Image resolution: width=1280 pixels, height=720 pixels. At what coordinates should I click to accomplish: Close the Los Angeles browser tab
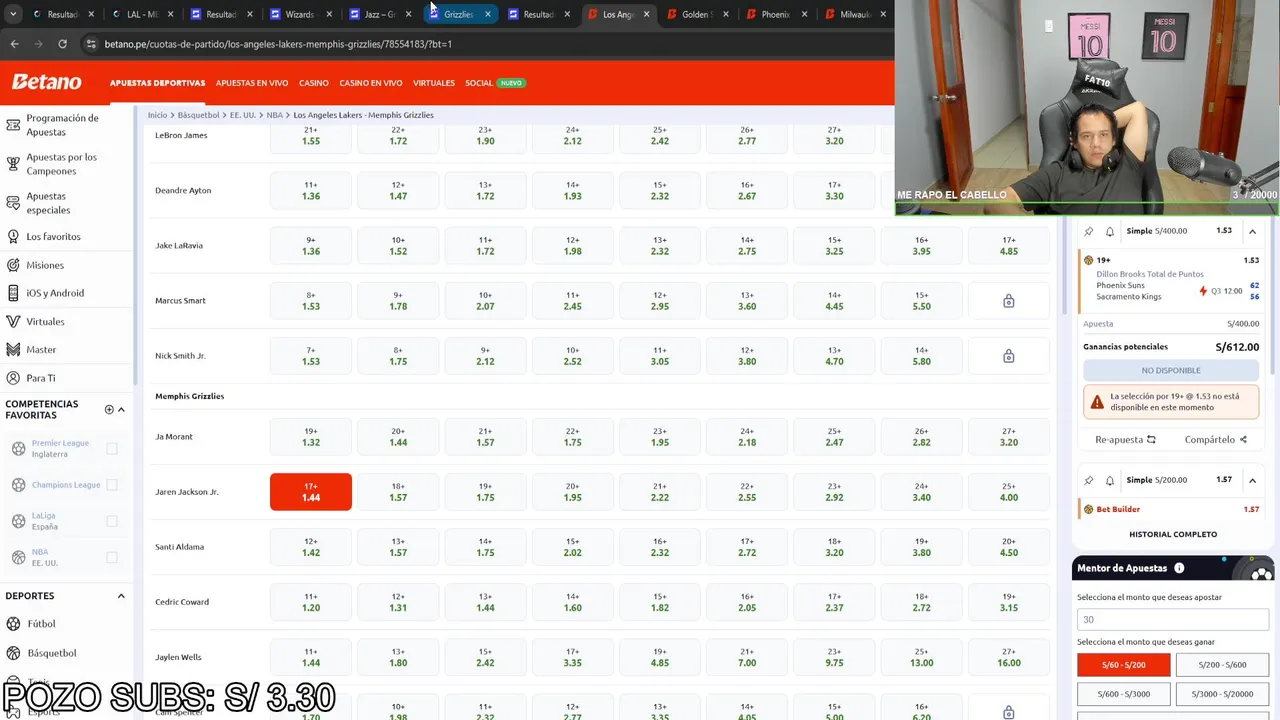[646, 14]
